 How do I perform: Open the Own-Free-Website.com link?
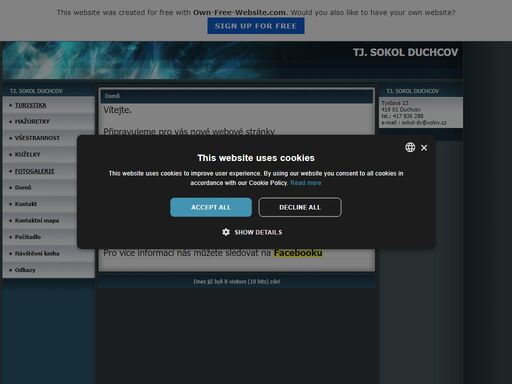(x=239, y=12)
